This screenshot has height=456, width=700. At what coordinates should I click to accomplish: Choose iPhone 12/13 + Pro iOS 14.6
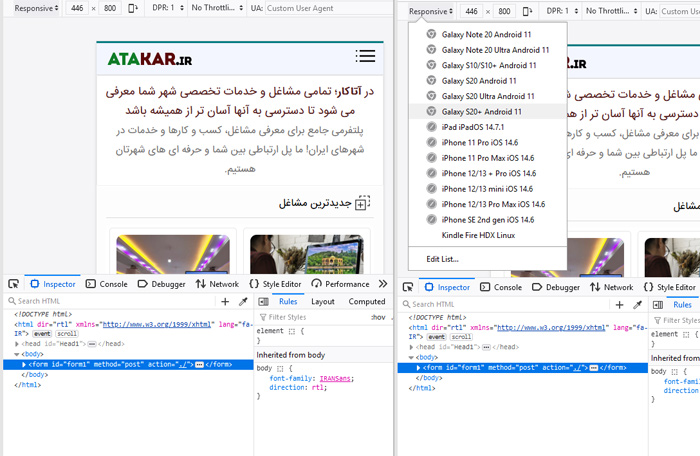point(488,173)
